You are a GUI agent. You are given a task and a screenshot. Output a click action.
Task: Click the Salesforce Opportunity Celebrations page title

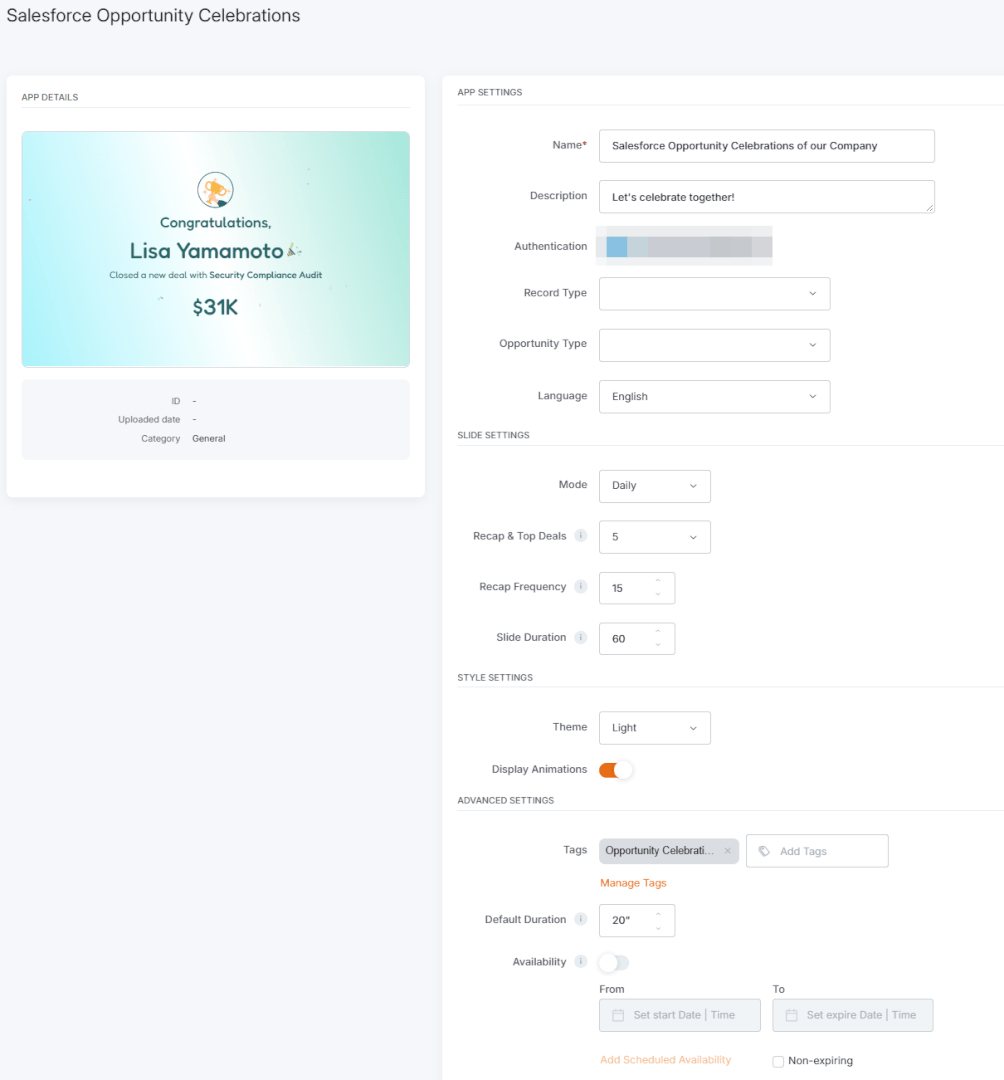(x=154, y=16)
